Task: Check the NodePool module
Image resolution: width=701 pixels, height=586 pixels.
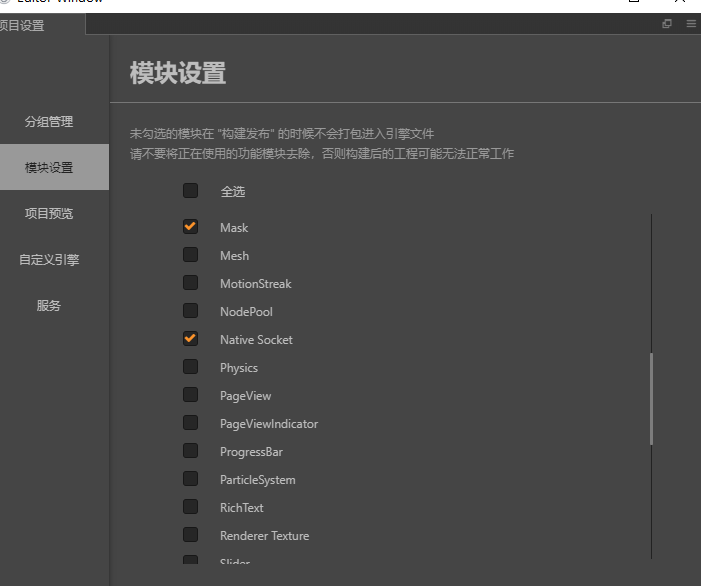Action: 190,311
